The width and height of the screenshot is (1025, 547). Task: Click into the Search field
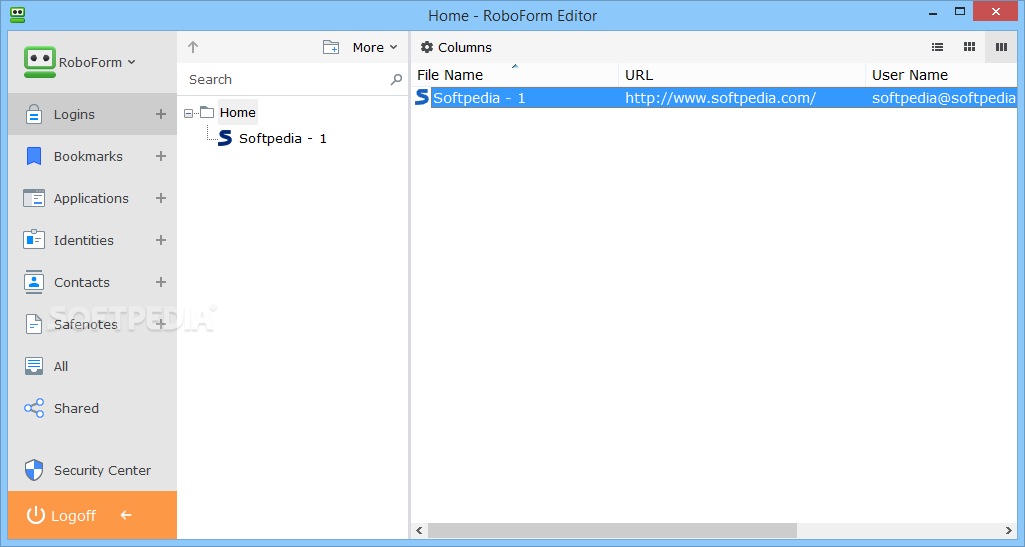click(x=288, y=79)
